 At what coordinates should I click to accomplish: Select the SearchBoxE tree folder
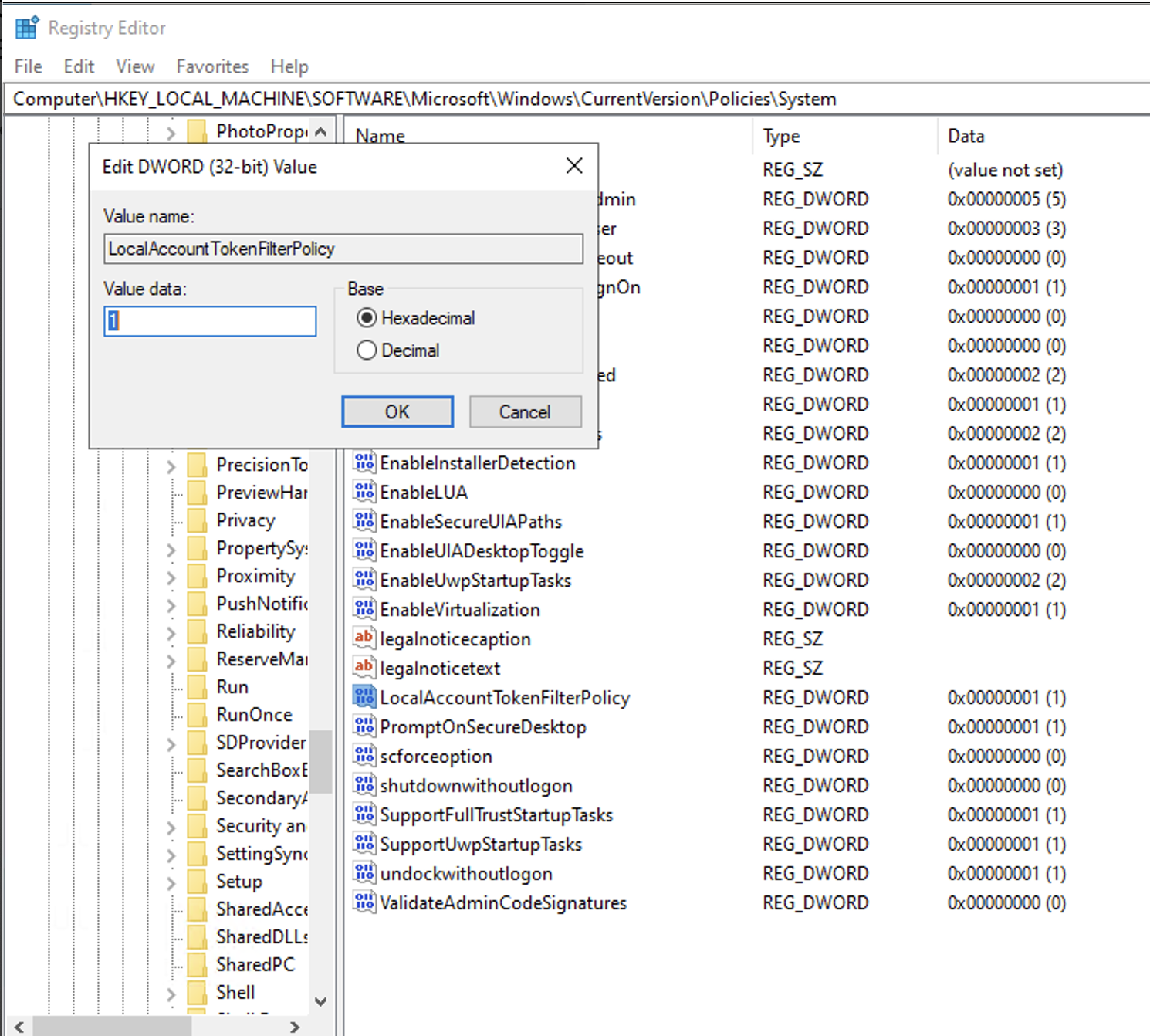point(262,770)
